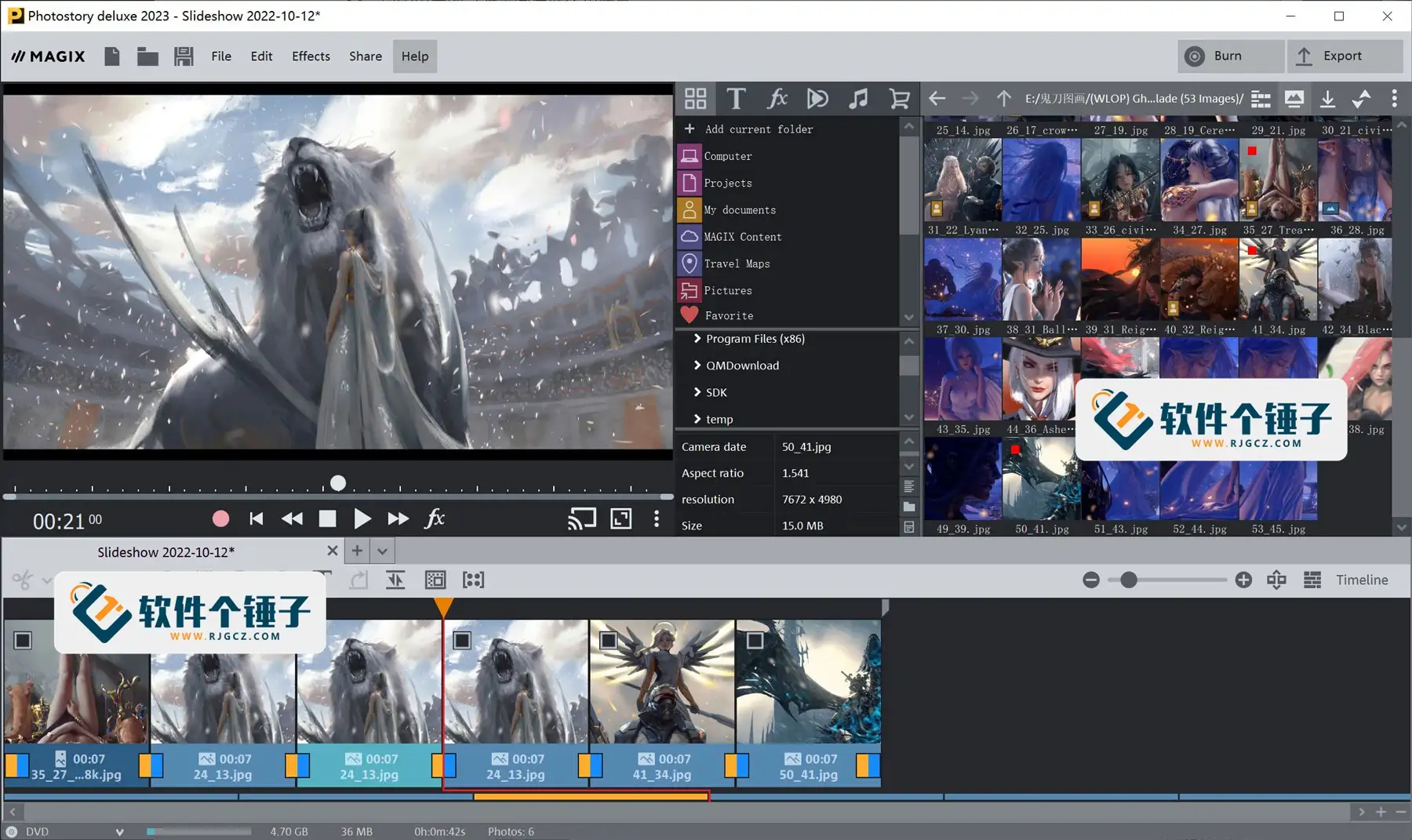Toggle fullscreen preview monitor
The width and height of the screenshot is (1412, 840).
[621, 518]
